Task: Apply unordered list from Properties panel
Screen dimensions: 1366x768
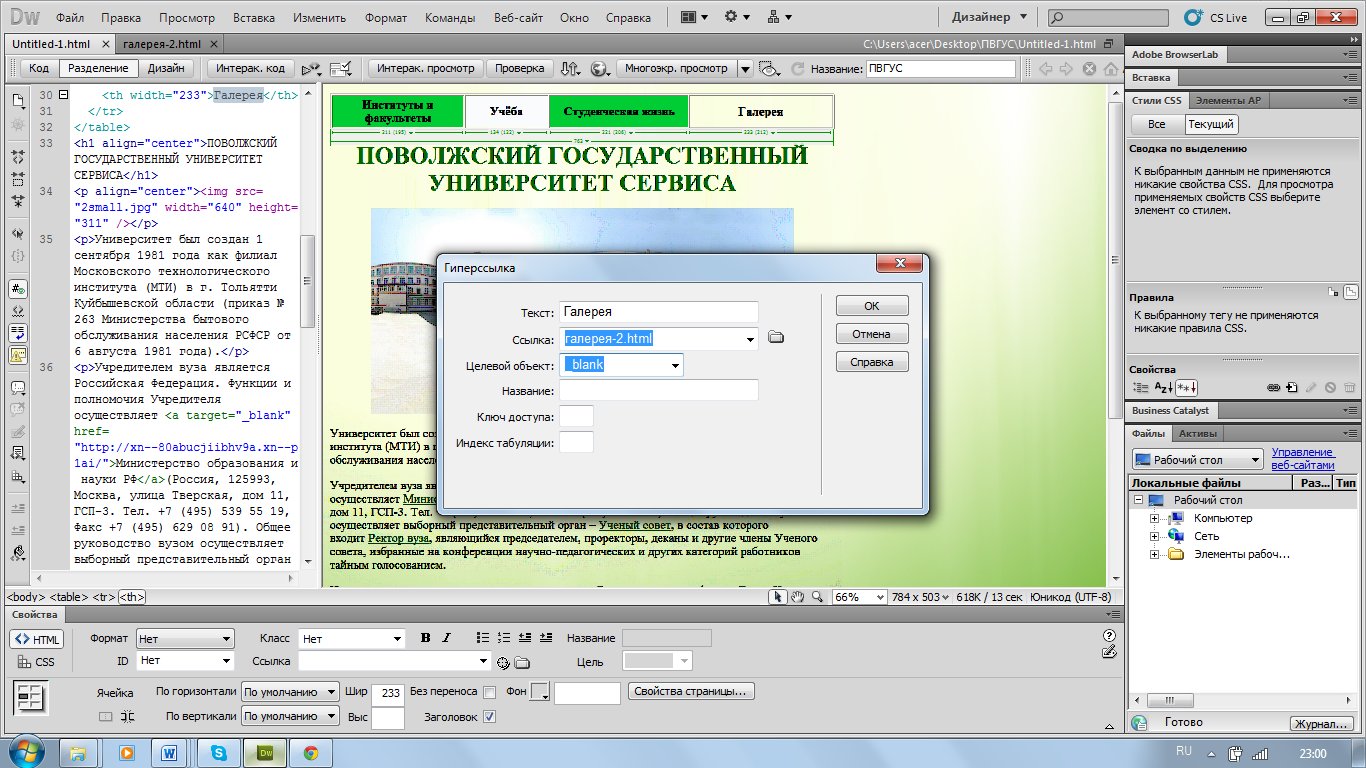Action: 484,638
